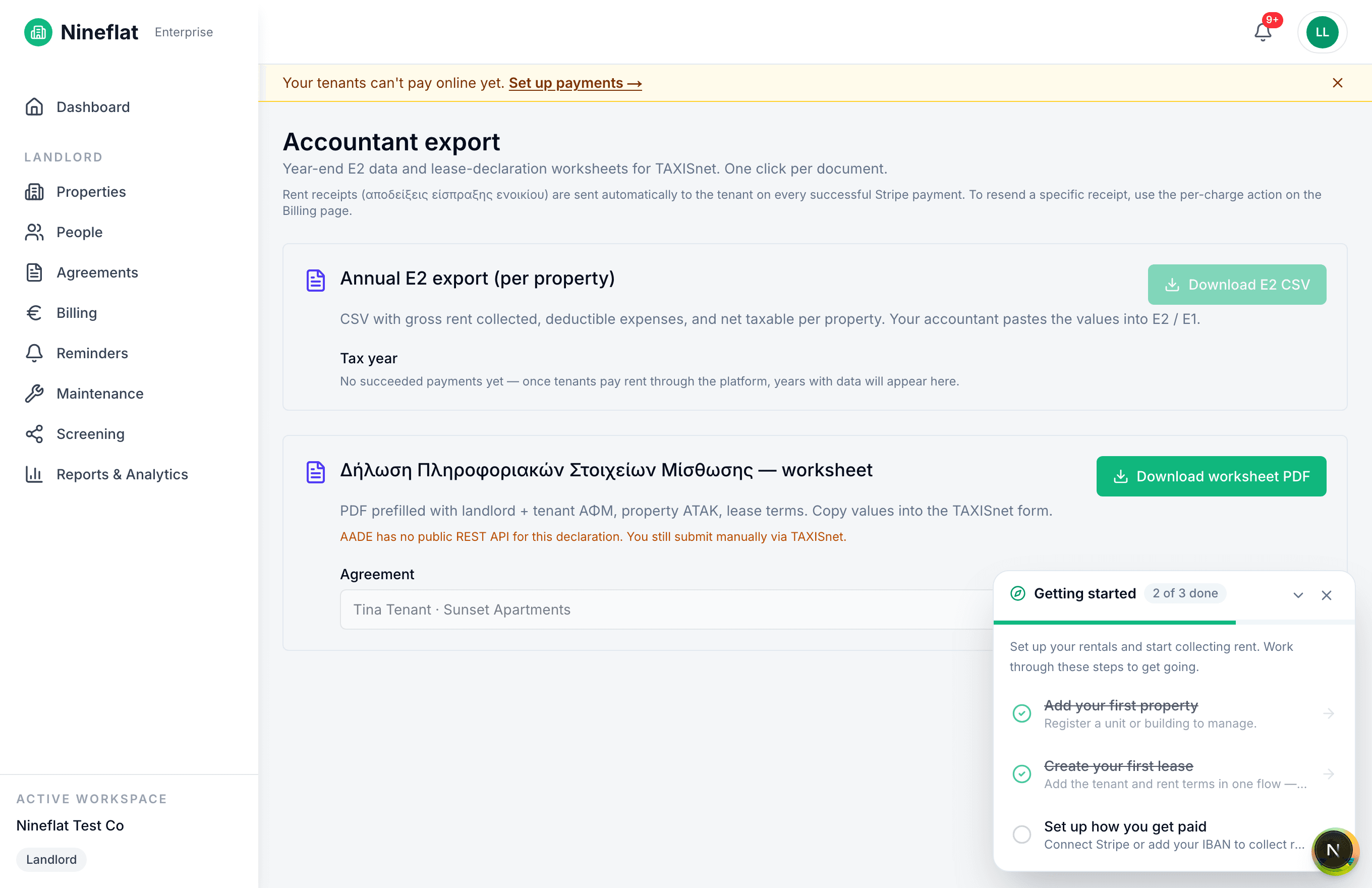
Task: Click the Reports bar chart icon
Action: click(35, 475)
